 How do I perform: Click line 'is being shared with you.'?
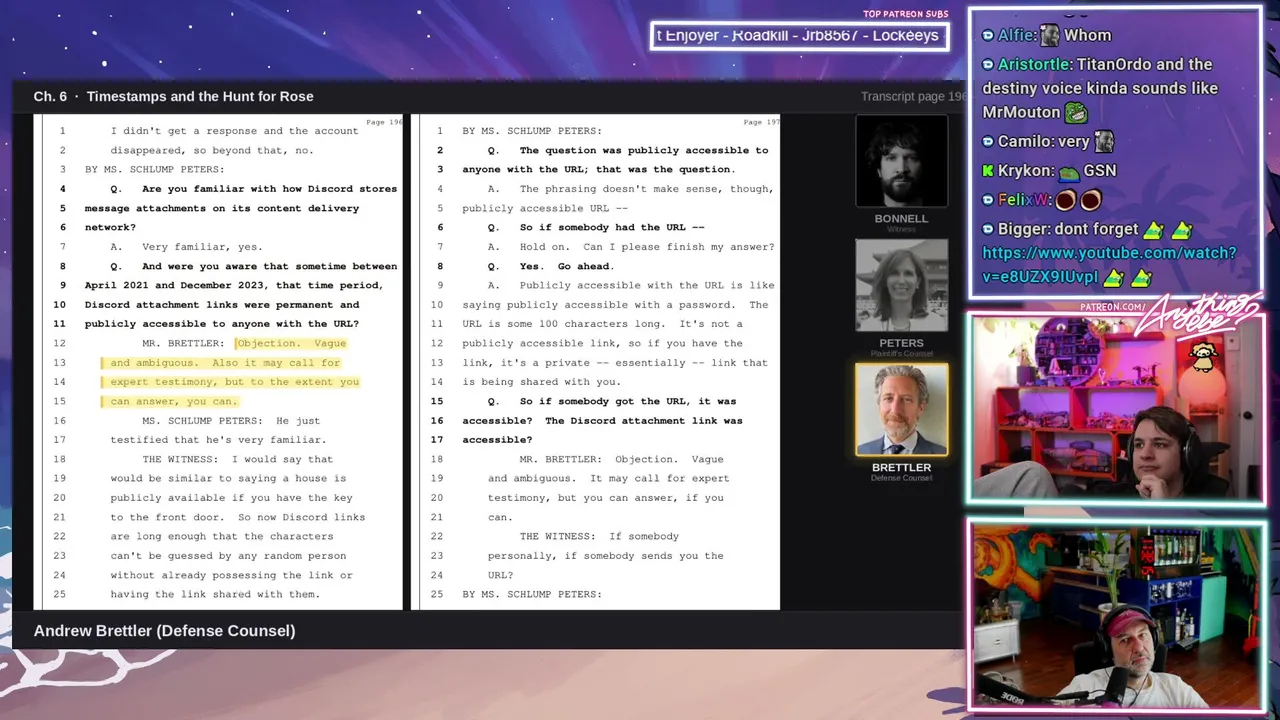coord(542,381)
